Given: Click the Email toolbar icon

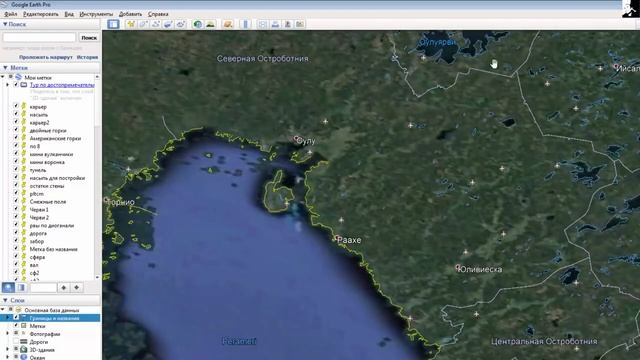Looking at the screenshot, I should pos(262,24).
